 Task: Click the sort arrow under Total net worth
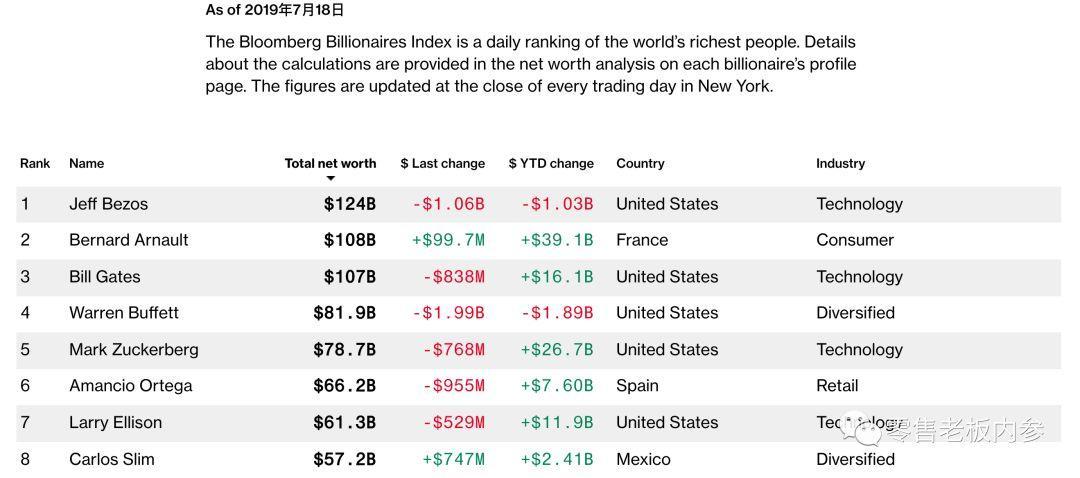pyautogui.click(x=330, y=179)
